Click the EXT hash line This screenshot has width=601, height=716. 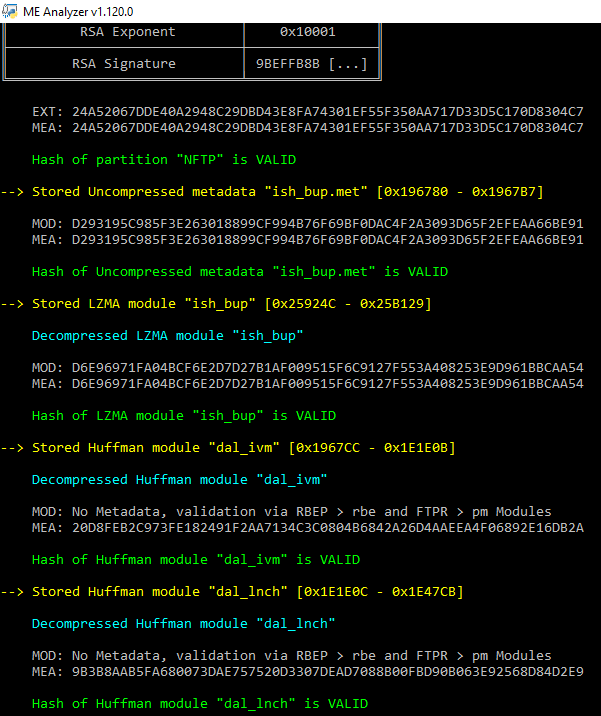307,111
